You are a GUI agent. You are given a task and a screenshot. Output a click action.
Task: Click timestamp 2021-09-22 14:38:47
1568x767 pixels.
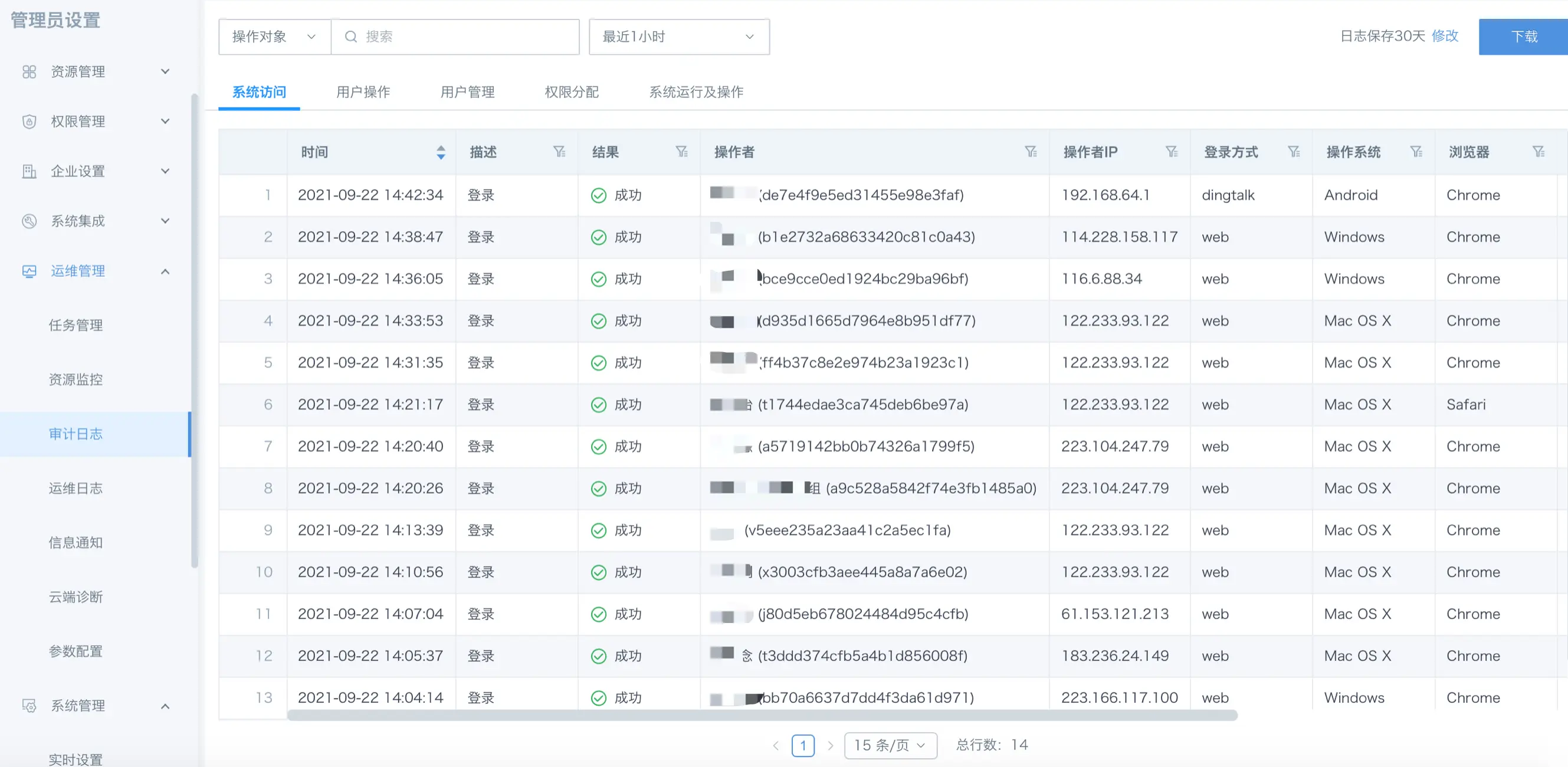click(x=370, y=237)
